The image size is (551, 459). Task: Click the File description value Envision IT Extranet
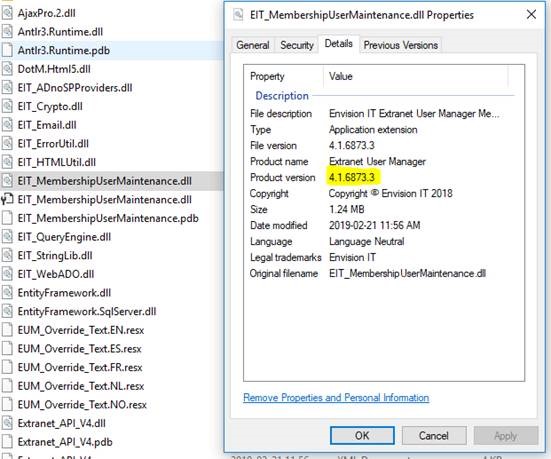click(x=414, y=114)
